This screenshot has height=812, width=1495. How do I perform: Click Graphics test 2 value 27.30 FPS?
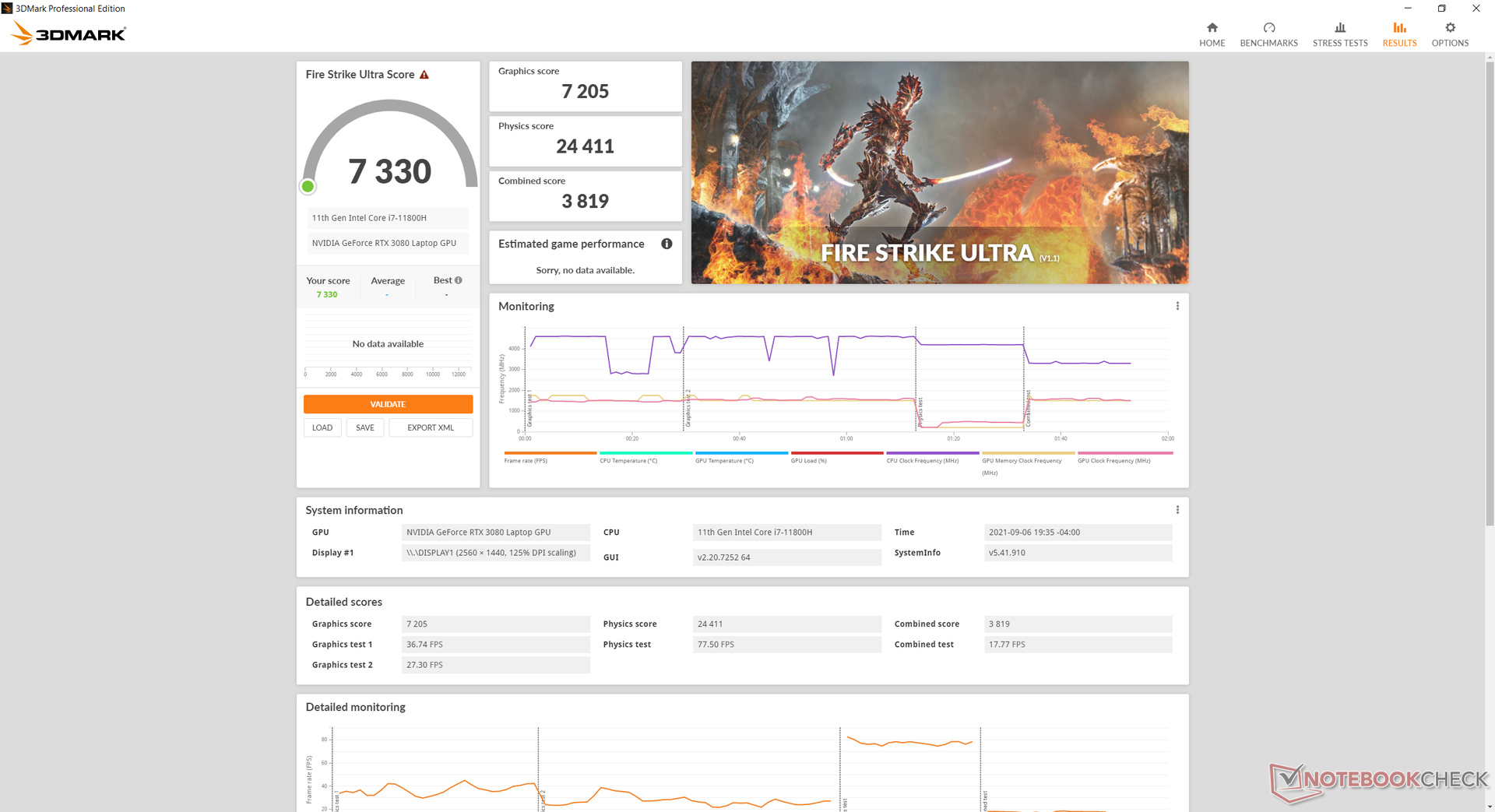point(495,665)
